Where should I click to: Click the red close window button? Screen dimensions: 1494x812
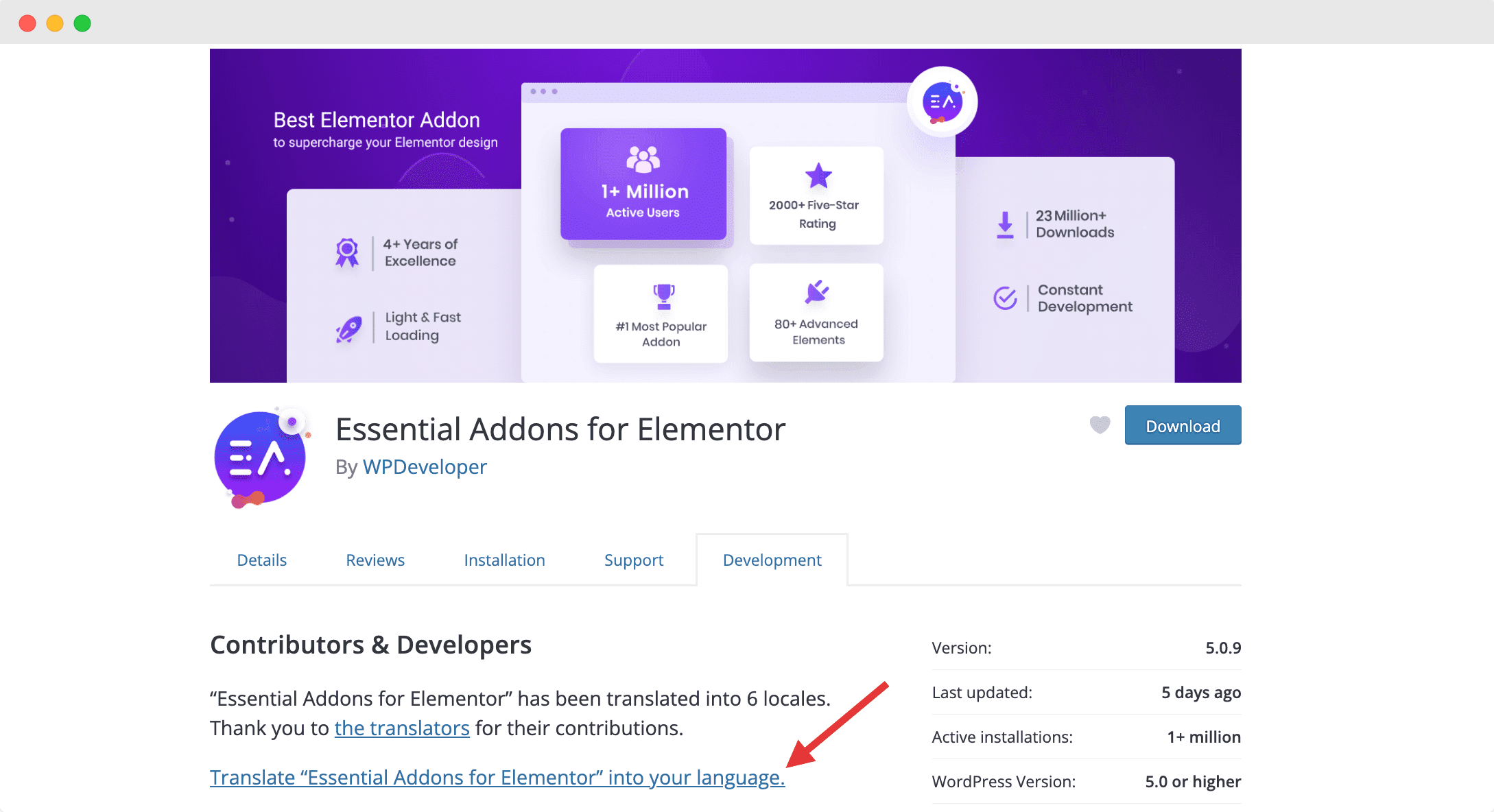(x=27, y=23)
